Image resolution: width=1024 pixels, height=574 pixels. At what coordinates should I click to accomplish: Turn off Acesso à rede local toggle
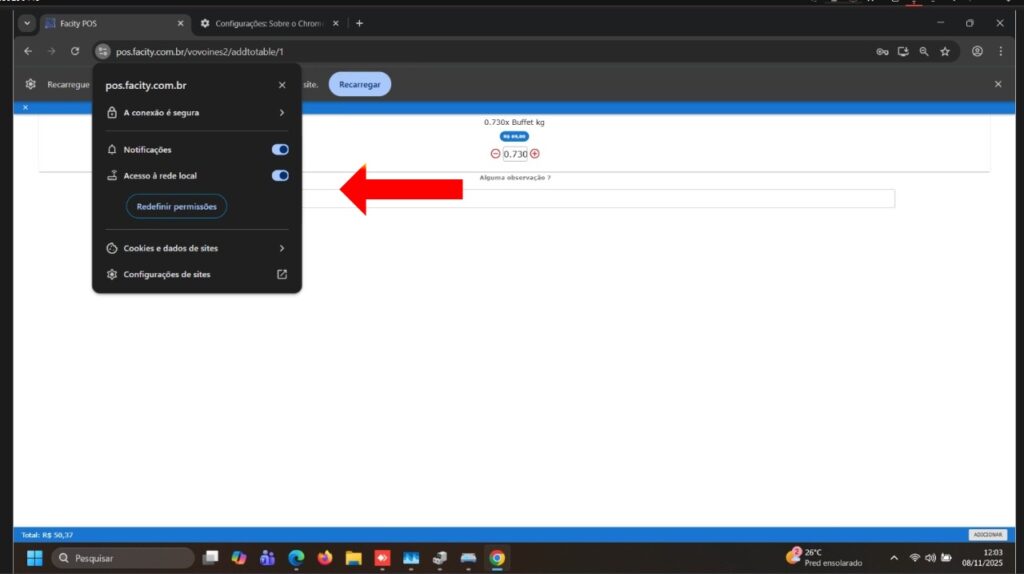coord(280,175)
